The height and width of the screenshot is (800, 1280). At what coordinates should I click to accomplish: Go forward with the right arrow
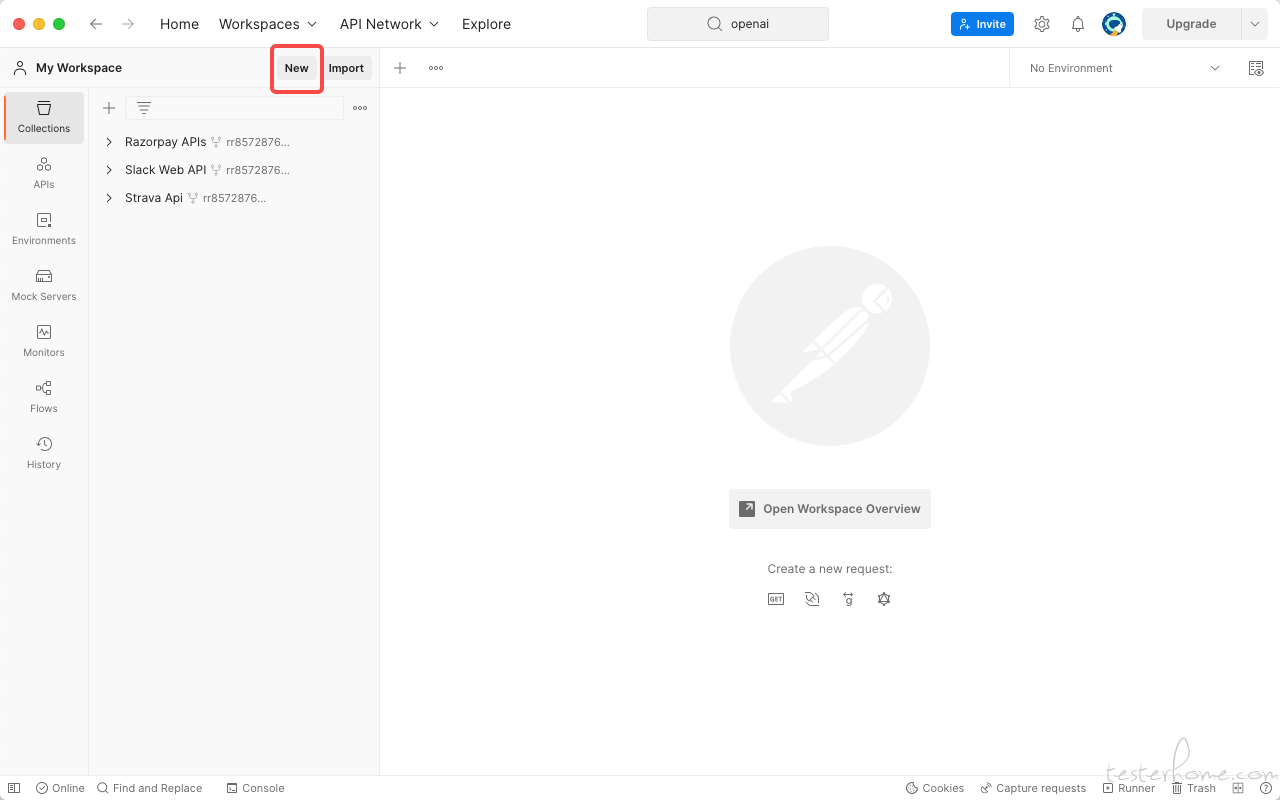[128, 24]
